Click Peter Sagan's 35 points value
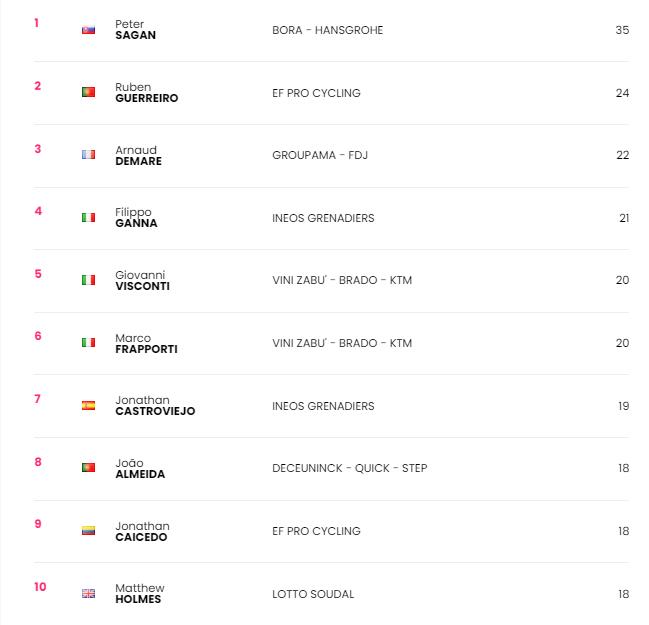Screen dimensions: 649x625 [622, 30]
